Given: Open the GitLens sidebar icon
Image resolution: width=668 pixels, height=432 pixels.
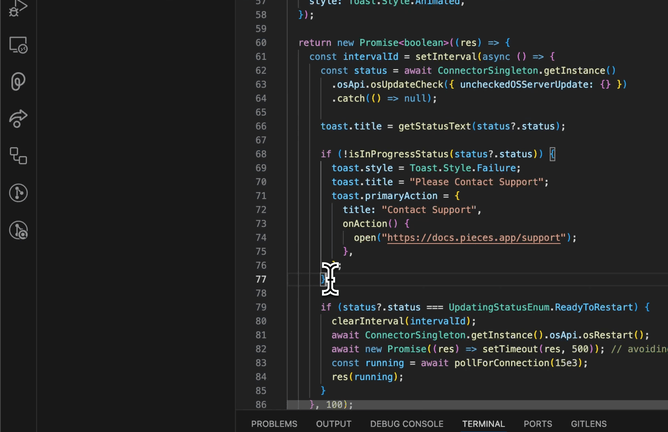Looking at the screenshot, I should pos(18,193).
